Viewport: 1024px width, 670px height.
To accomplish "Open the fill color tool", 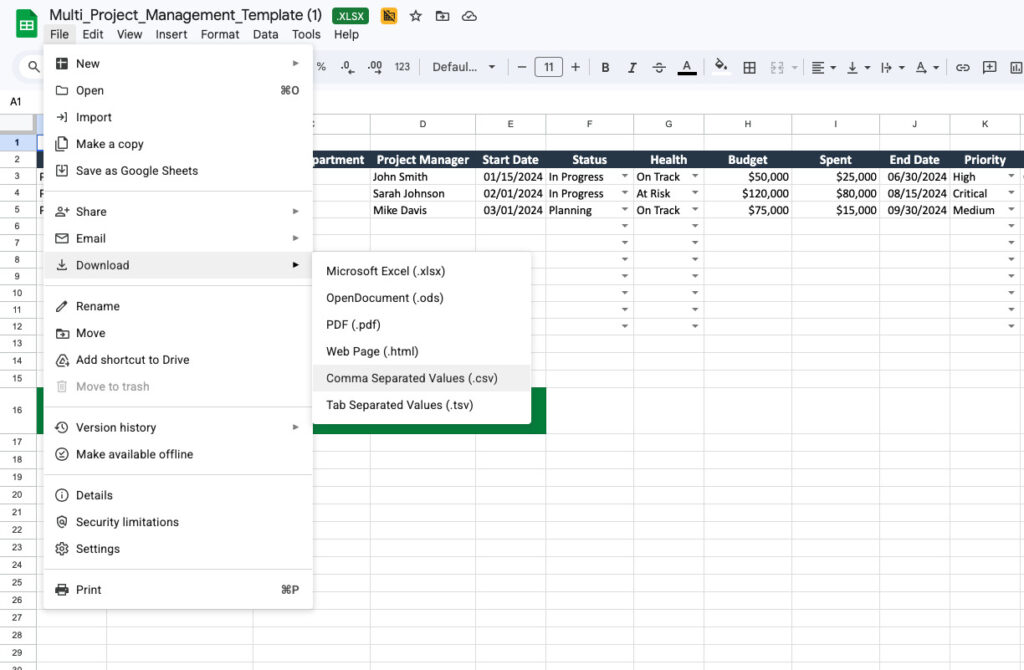I will point(722,67).
